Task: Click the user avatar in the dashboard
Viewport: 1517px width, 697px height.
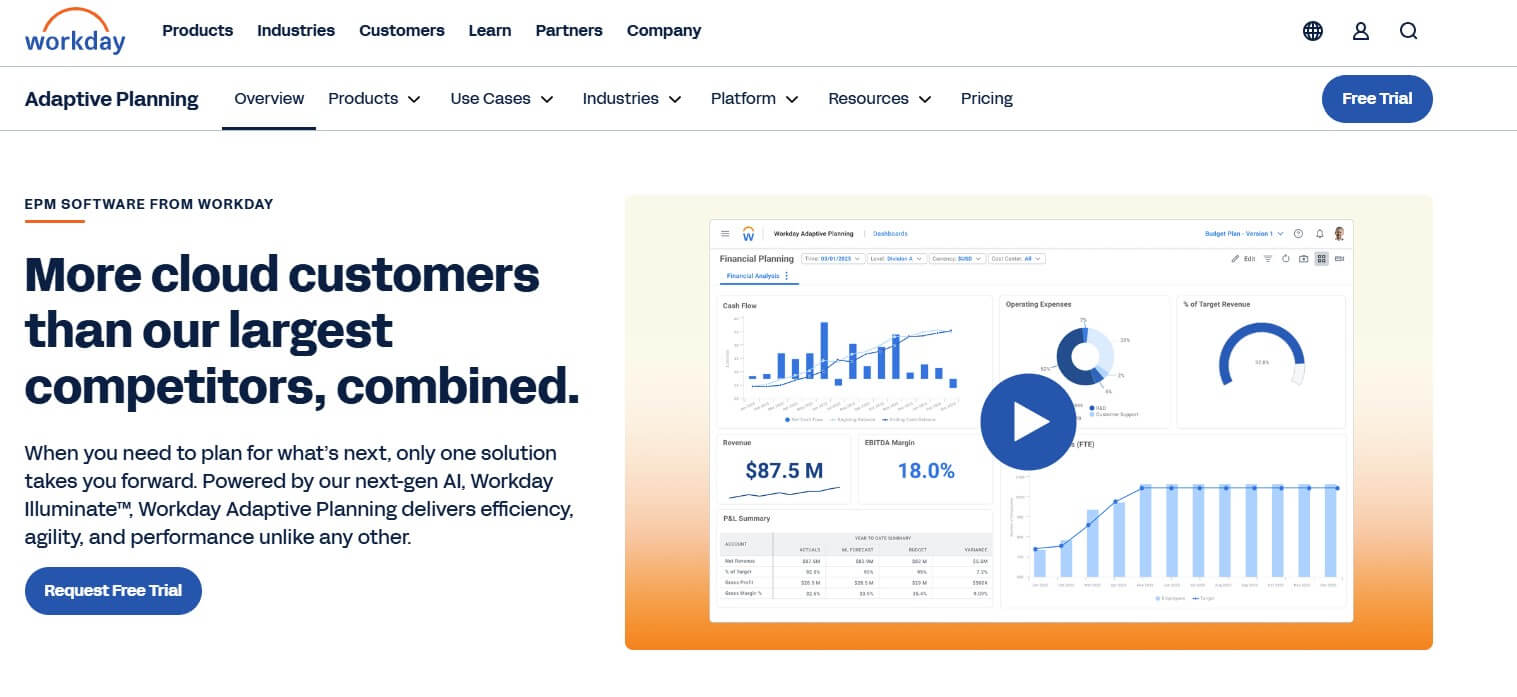Action: pos(1340,234)
